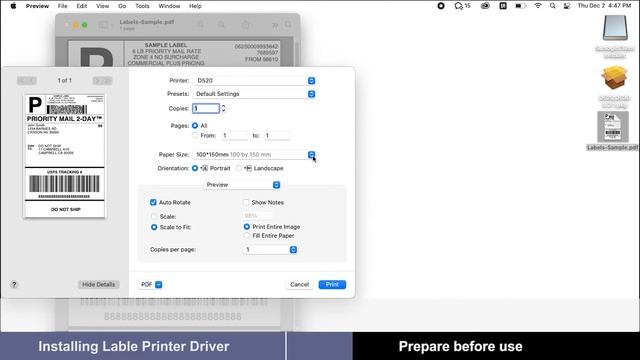The height and width of the screenshot is (360, 640).
Task: Open the Preview options section dropdown
Action: click(242, 185)
